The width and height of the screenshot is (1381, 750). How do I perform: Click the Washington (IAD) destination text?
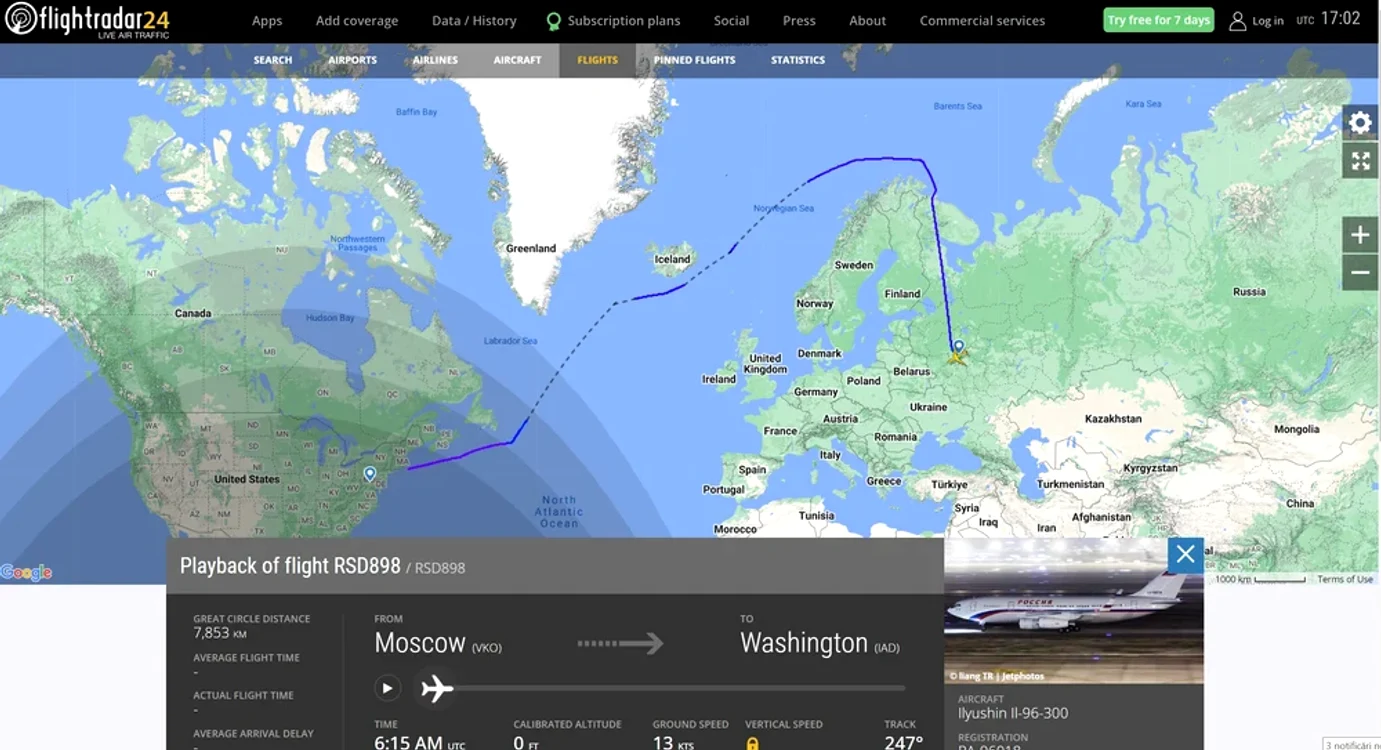click(820, 643)
